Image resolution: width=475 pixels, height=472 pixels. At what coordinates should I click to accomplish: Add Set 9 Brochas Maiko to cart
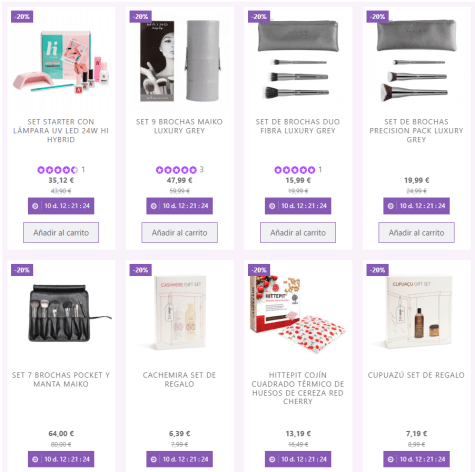point(179,233)
